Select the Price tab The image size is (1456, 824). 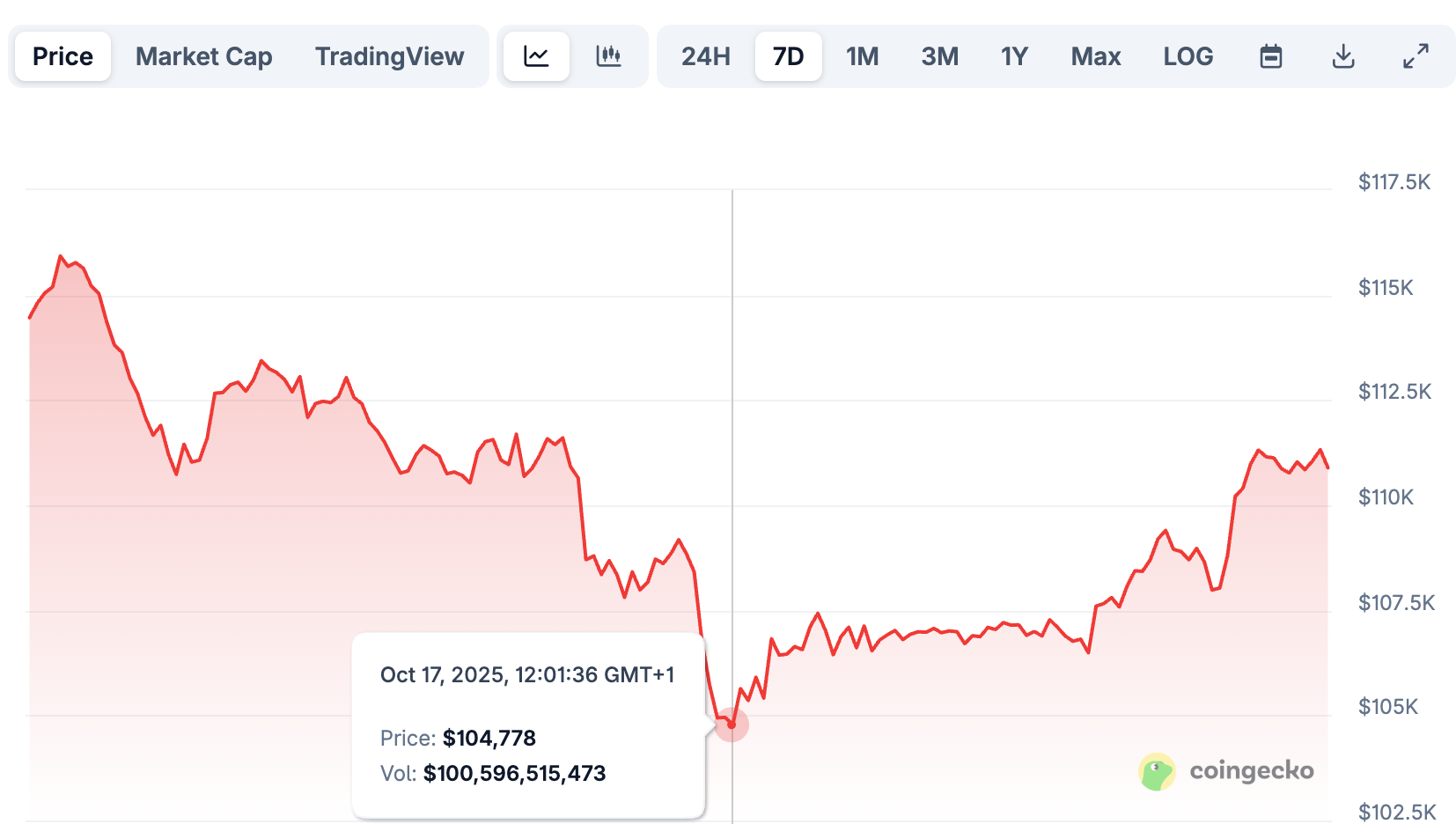(x=62, y=55)
